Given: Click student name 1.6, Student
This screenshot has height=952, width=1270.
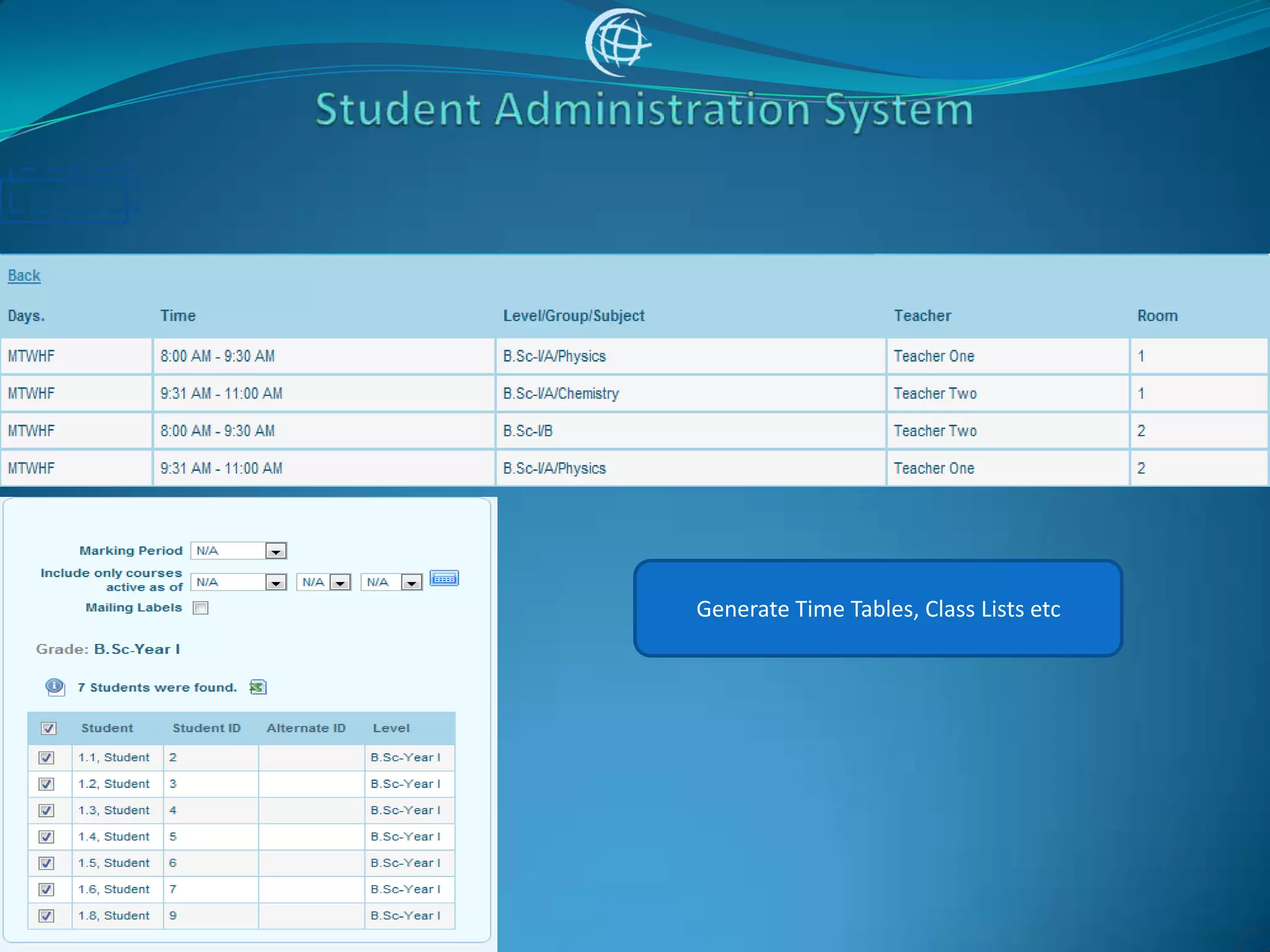Looking at the screenshot, I should pos(114,889).
